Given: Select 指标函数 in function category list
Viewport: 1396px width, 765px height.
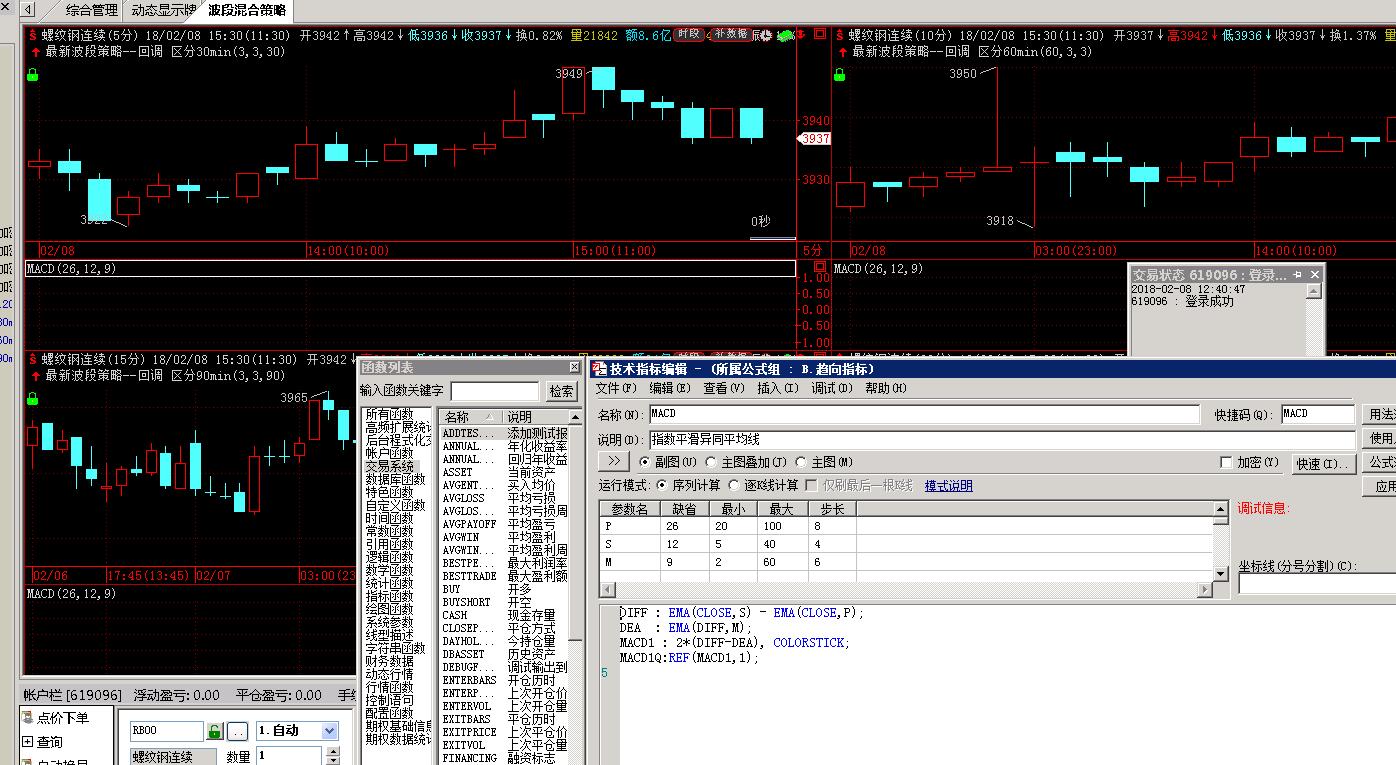Looking at the screenshot, I should pyautogui.click(x=389, y=596).
